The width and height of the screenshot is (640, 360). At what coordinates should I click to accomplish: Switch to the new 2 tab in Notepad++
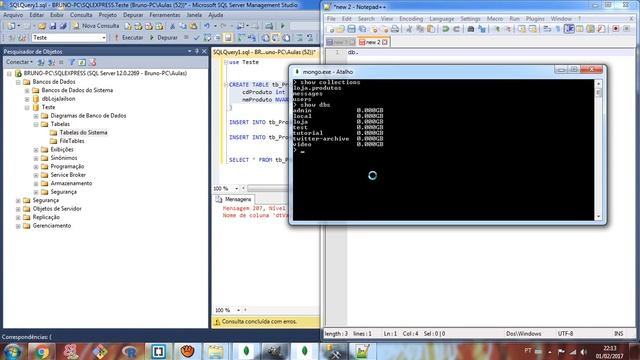[373, 42]
